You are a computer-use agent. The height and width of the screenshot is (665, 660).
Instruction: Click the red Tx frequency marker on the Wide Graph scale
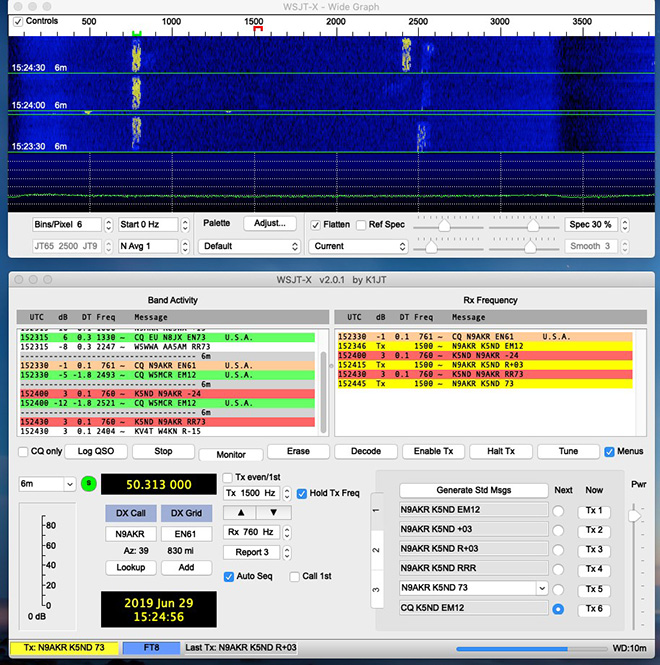(x=258, y=28)
